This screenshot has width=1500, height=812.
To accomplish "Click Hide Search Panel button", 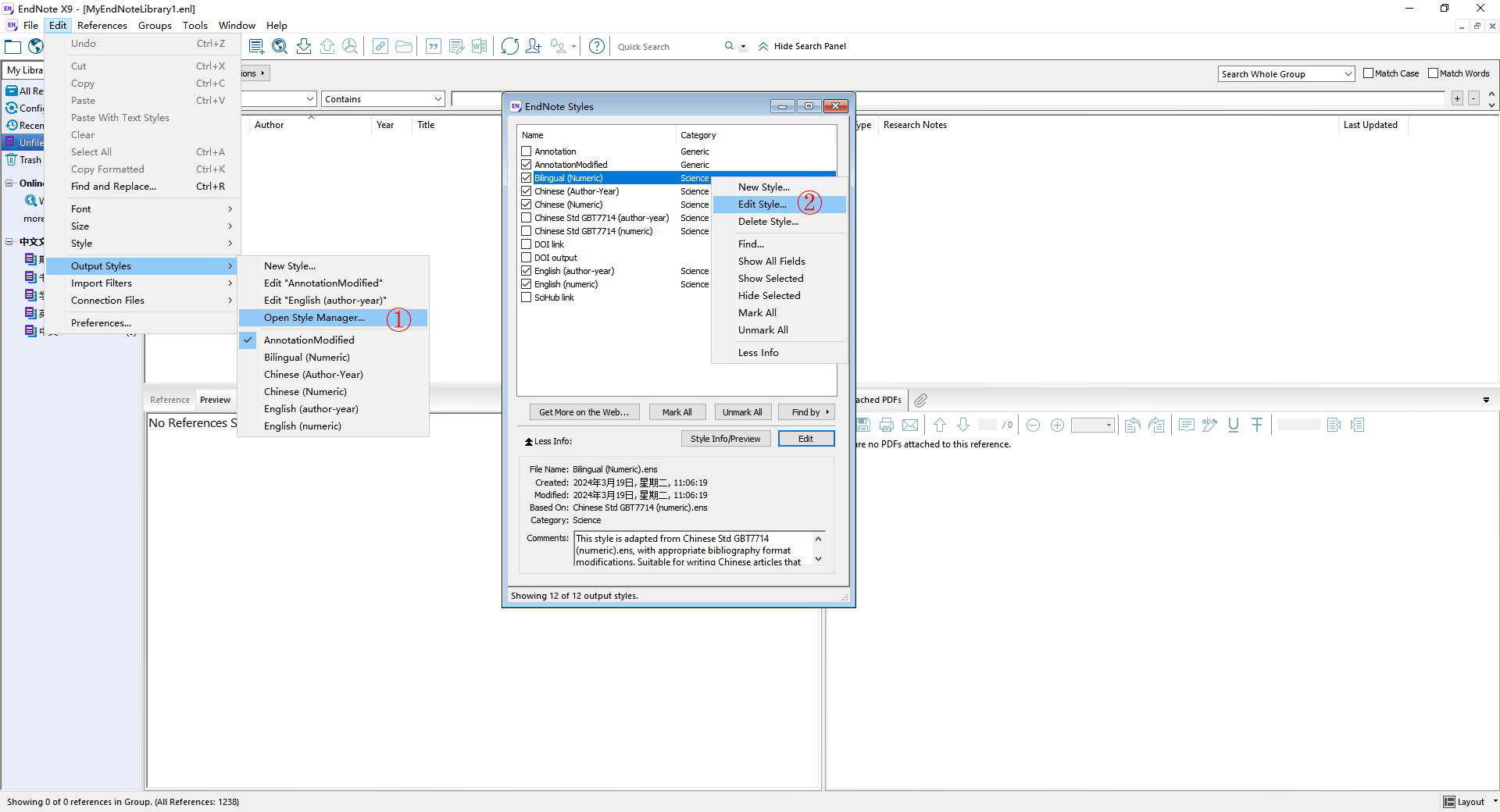I will (x=802, y=46).
